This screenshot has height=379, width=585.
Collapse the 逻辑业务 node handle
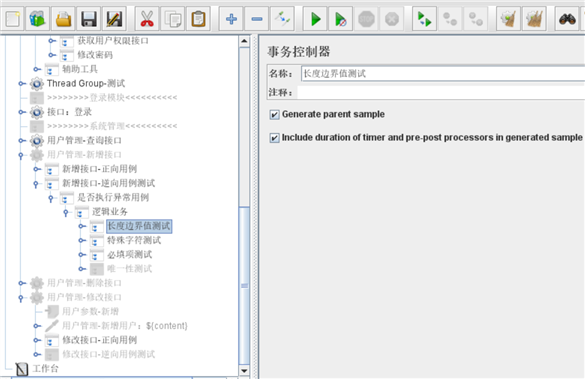(66, 212)
